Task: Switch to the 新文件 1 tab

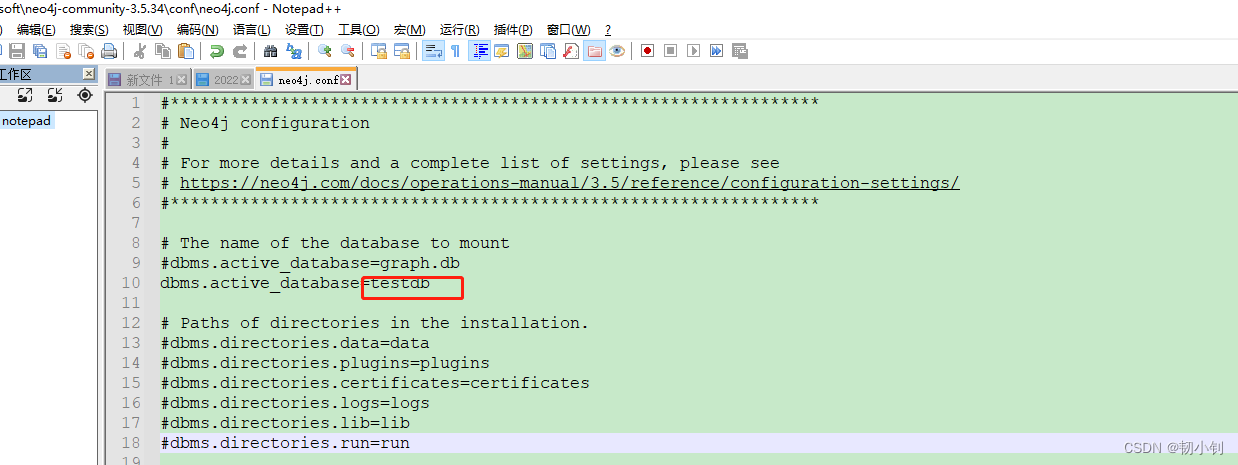Action: point(149,80)
